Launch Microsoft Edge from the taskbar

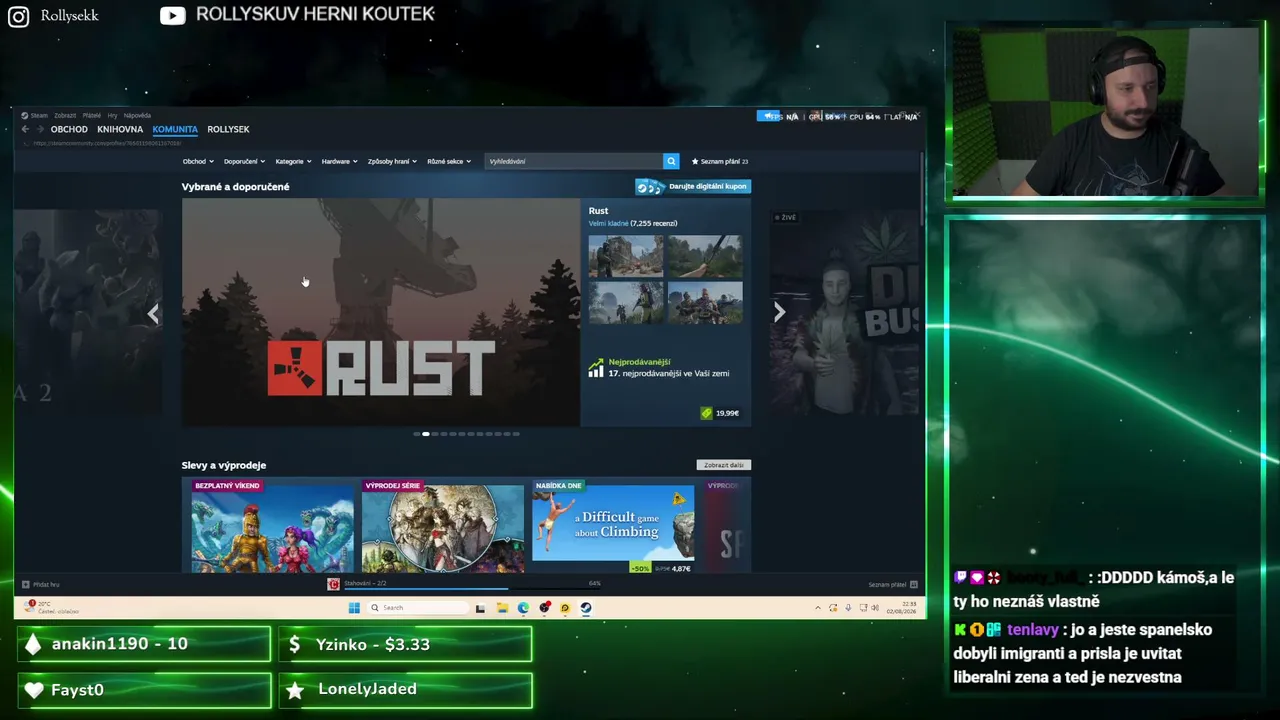[523, 607]
